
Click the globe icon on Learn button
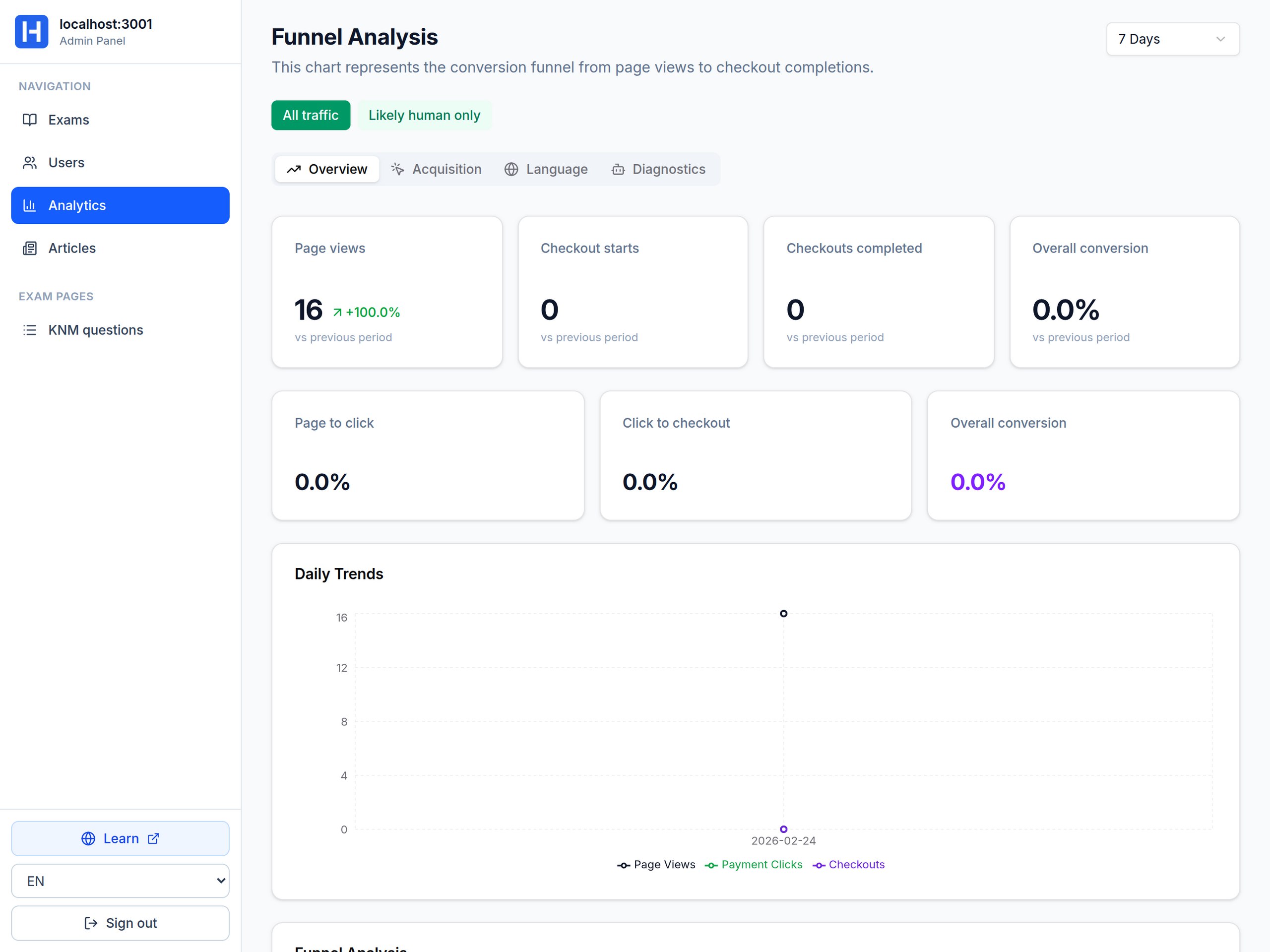coord(88,838)
